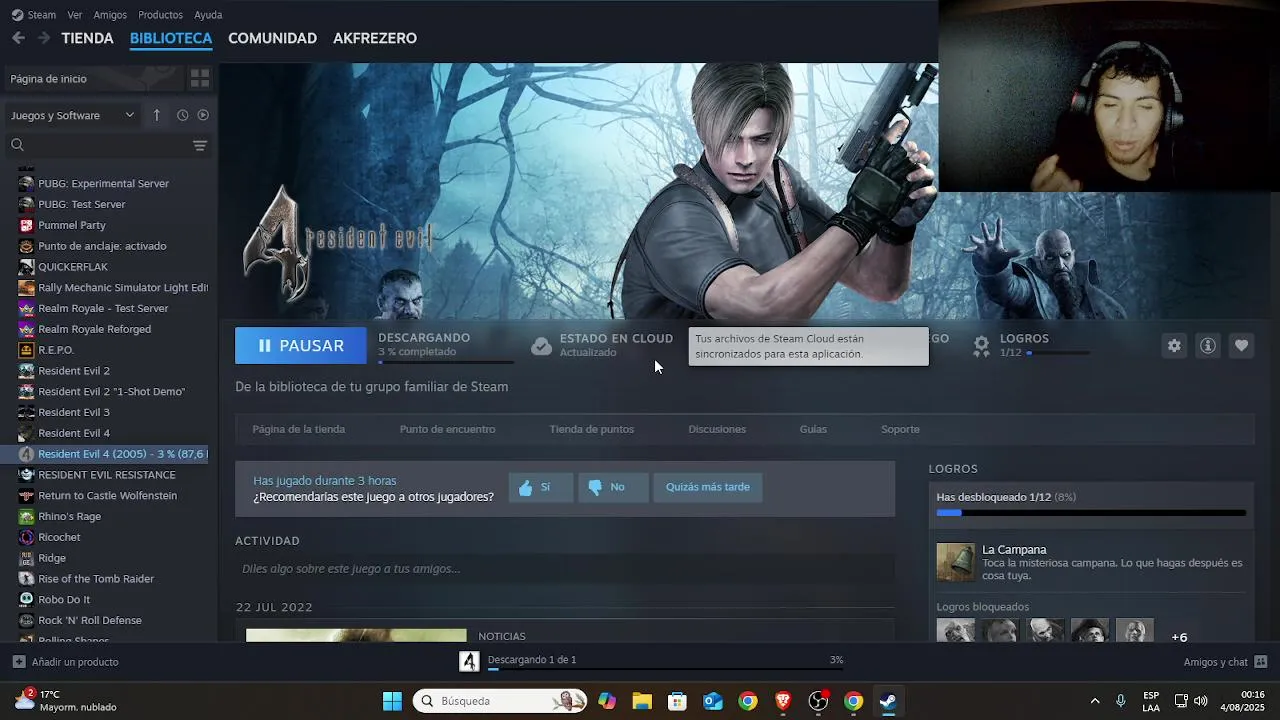Add game to favorites heart icon
Image resolution: width=1280 pixels, height=720 pixels.
1241,345
